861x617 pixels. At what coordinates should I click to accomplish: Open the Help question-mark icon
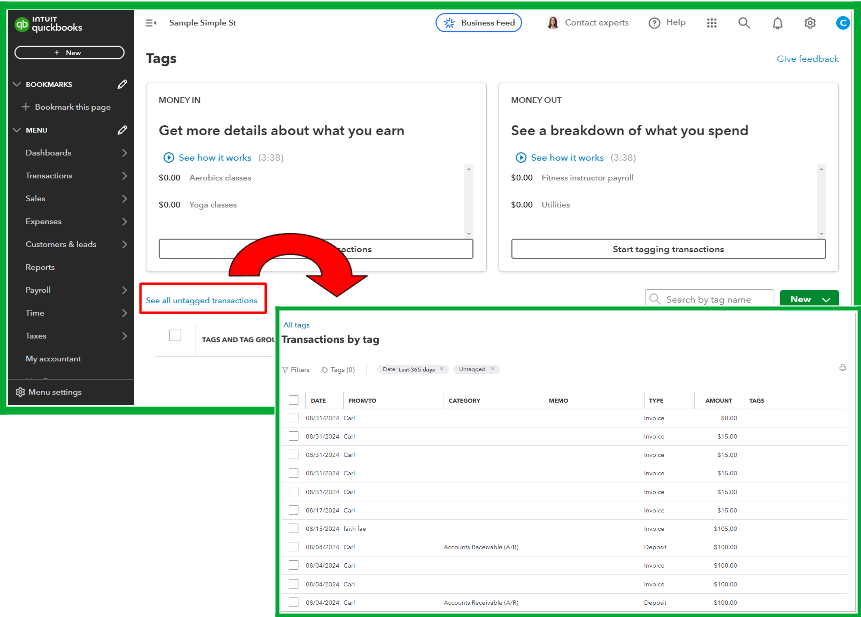(x=654, y=23)
